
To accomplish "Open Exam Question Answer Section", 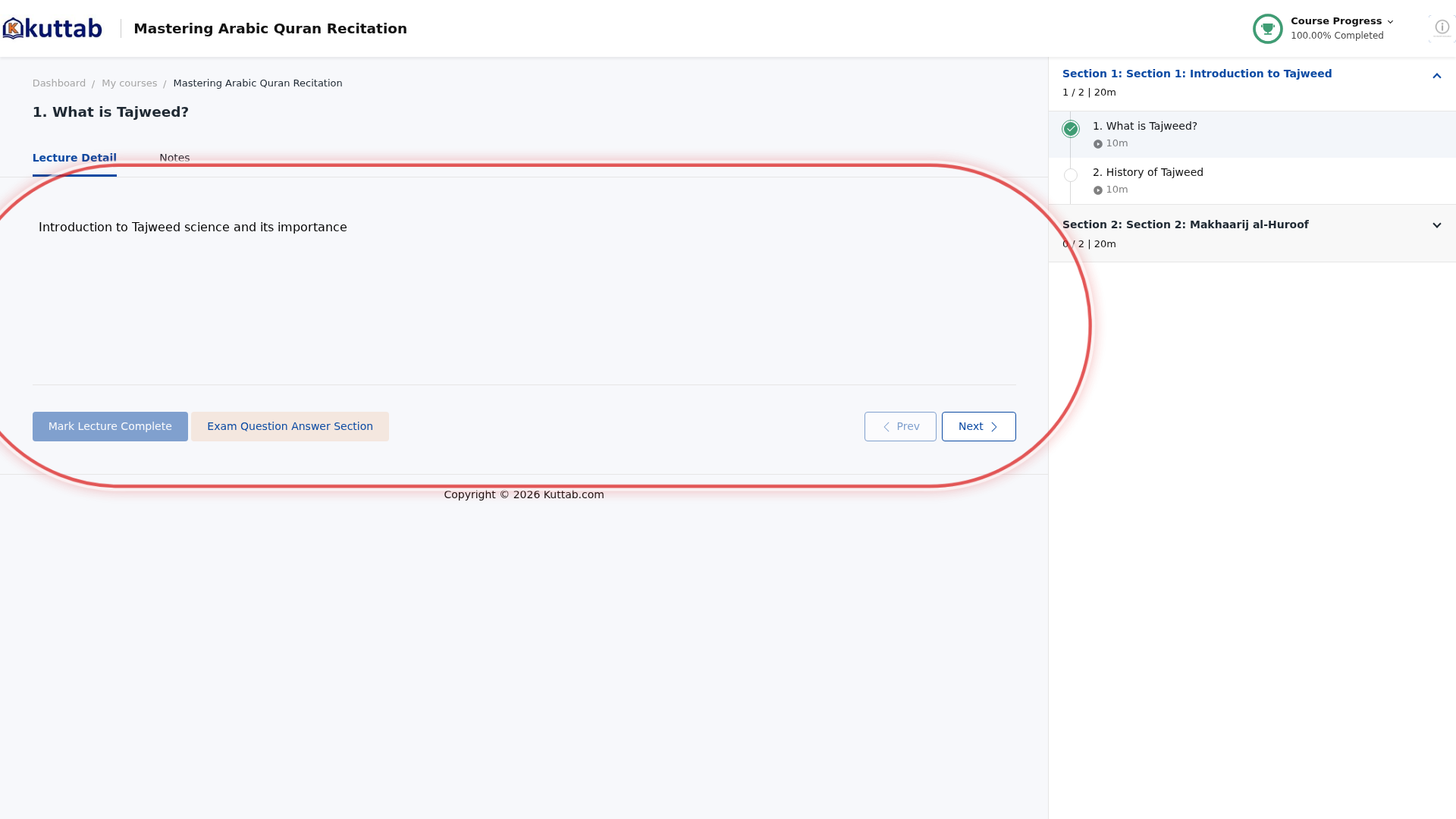I will (290, 426).
